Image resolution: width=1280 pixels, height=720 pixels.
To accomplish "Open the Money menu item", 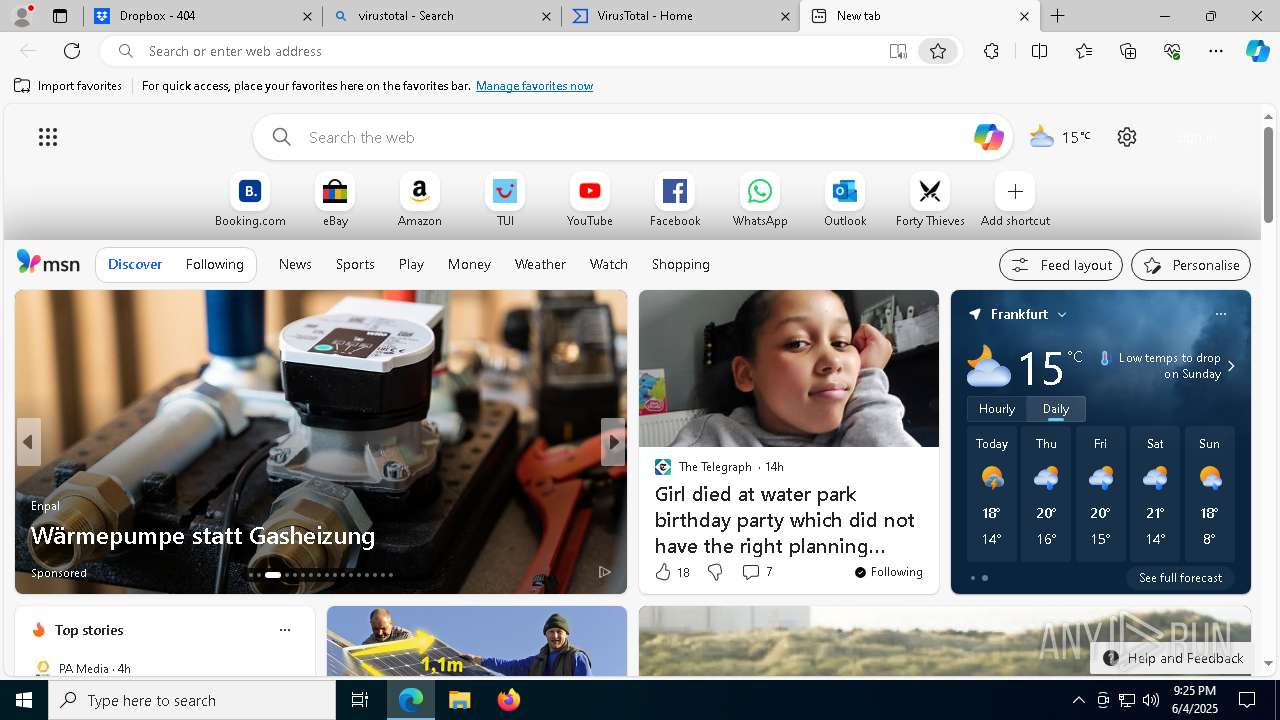I will (469, 264).
